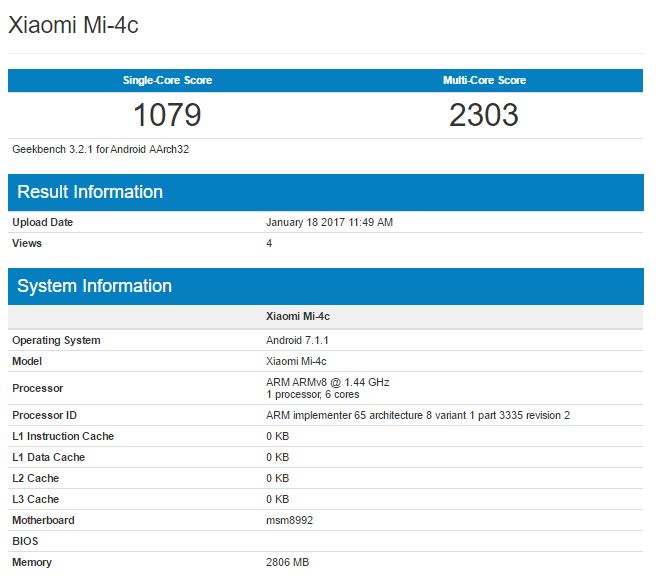Select the Memory row label

tap(32, 562)
